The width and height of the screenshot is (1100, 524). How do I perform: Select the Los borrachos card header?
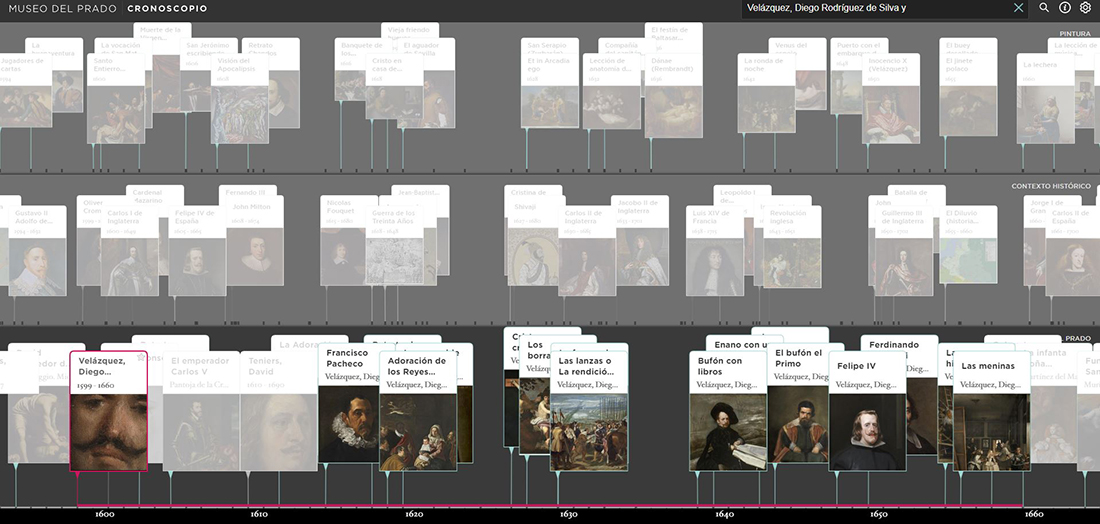[x=535, y=349]
